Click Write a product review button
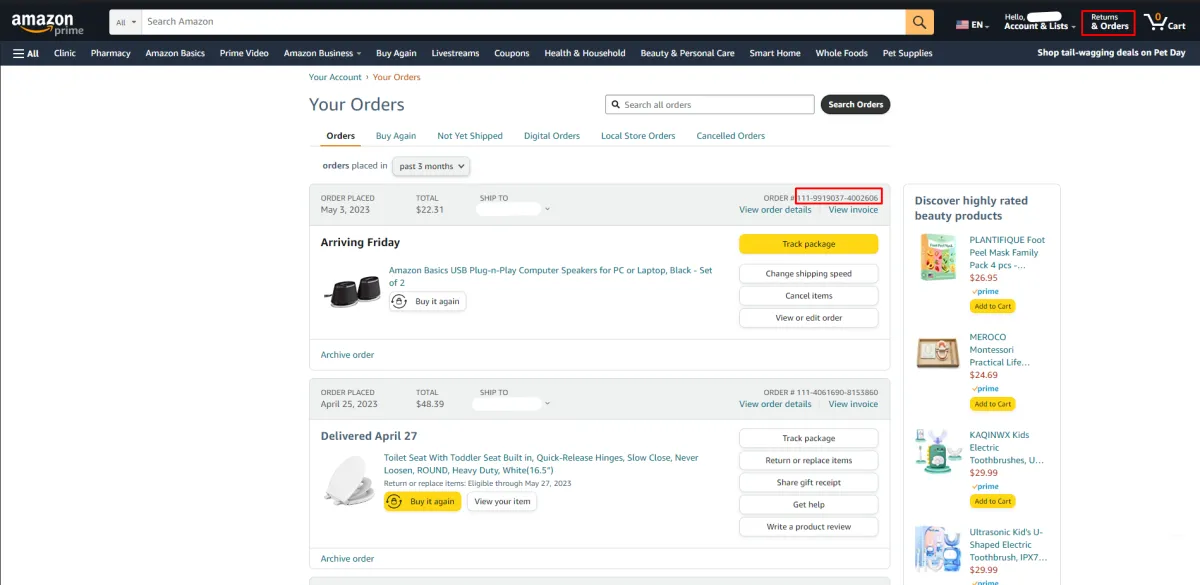 (808, 526)
